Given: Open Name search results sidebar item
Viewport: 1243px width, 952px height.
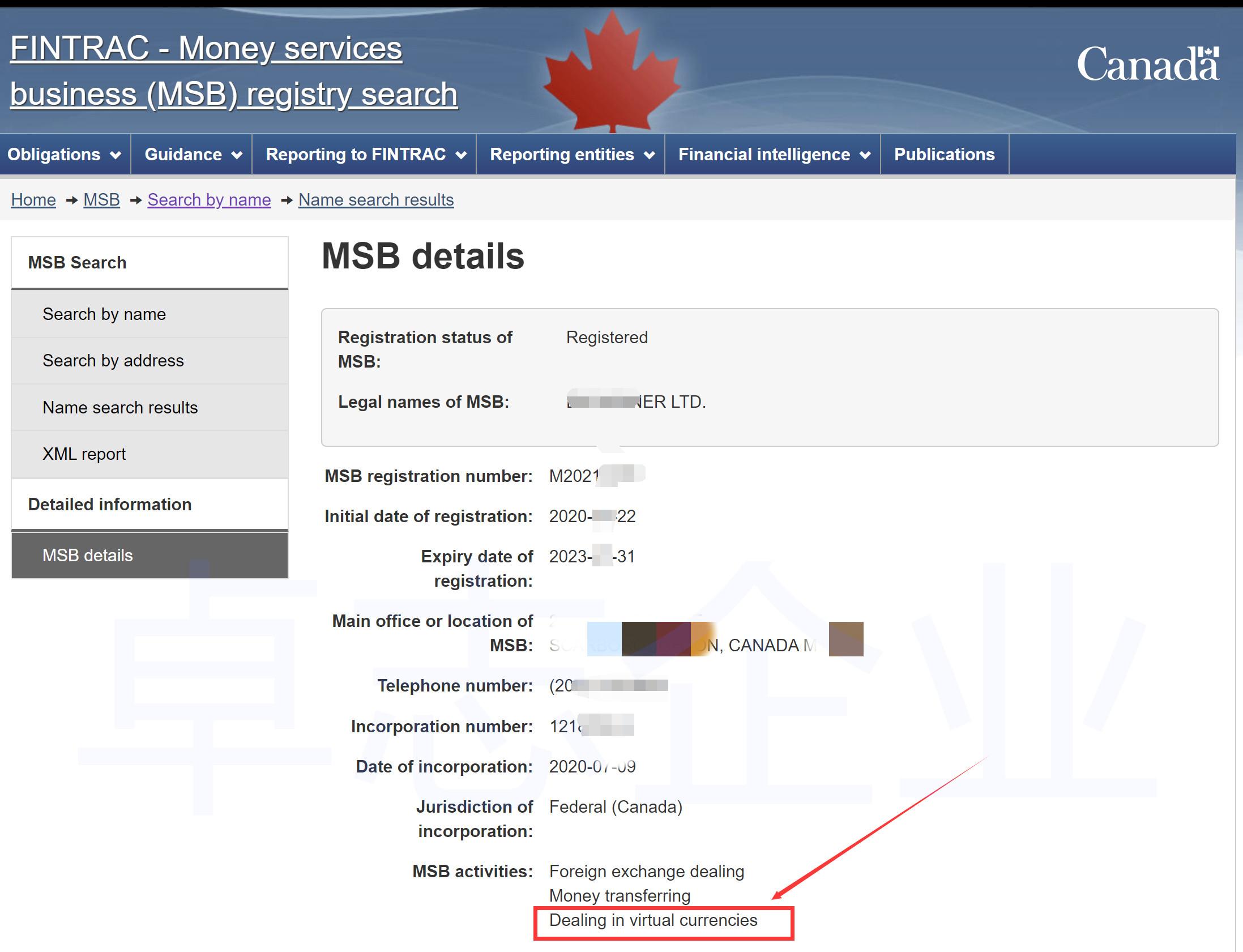Looking at the screenshot, I should tap(120, 407).
